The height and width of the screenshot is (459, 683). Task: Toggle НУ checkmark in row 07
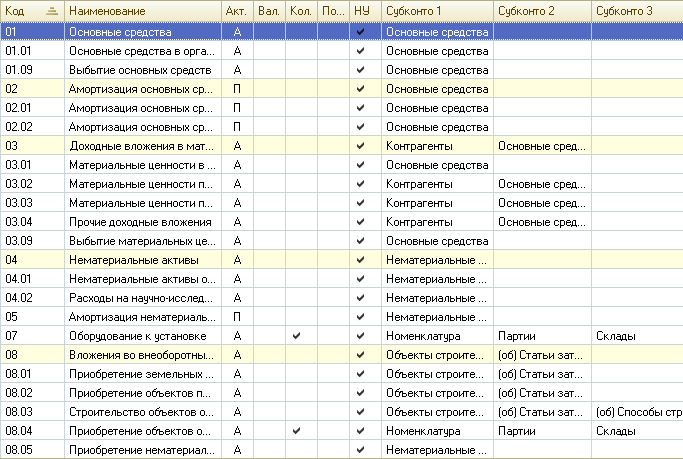pyautogui.click(x=360, y=336)
